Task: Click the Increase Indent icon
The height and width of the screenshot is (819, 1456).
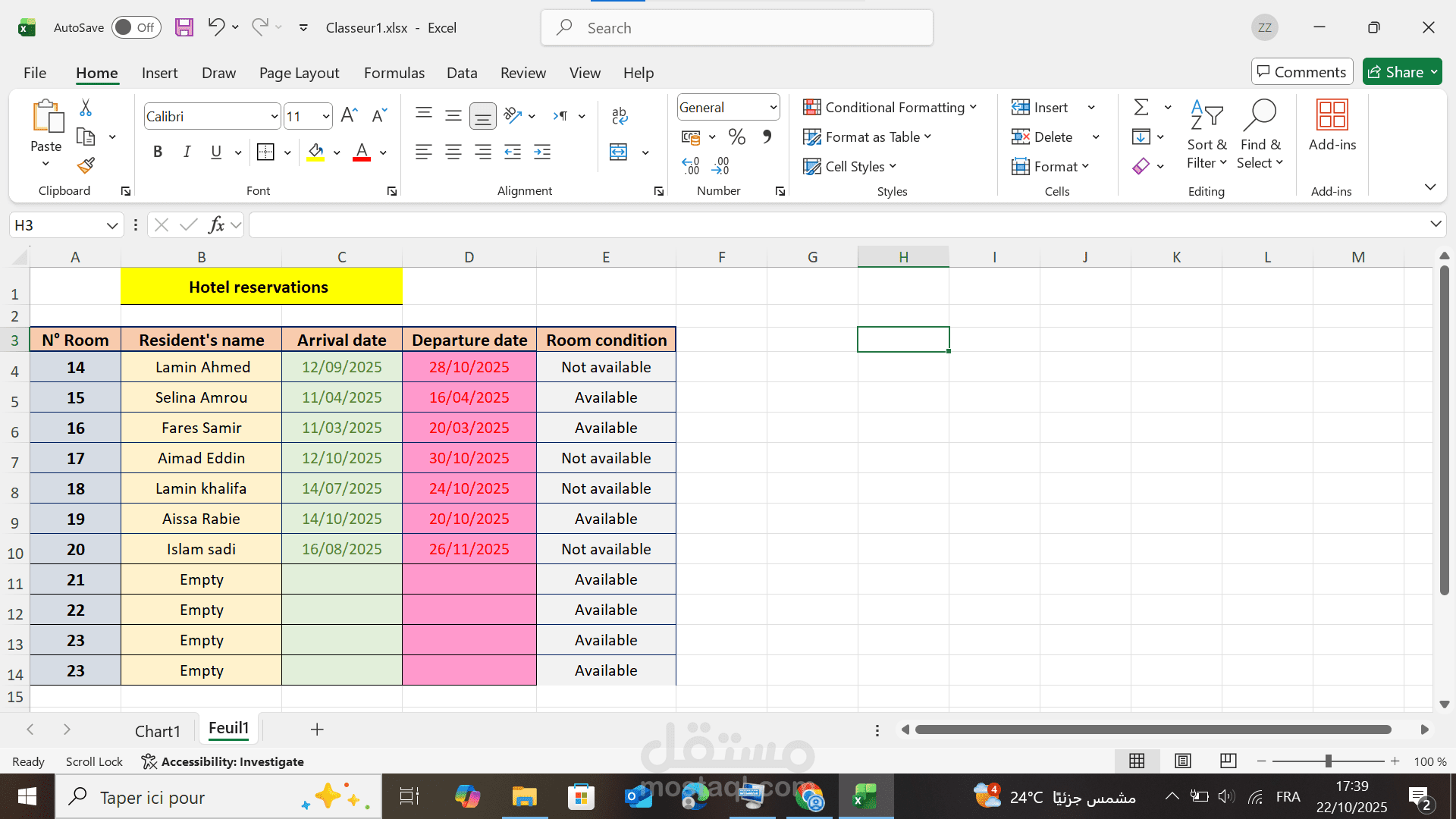Action: (x=542, y=152)
